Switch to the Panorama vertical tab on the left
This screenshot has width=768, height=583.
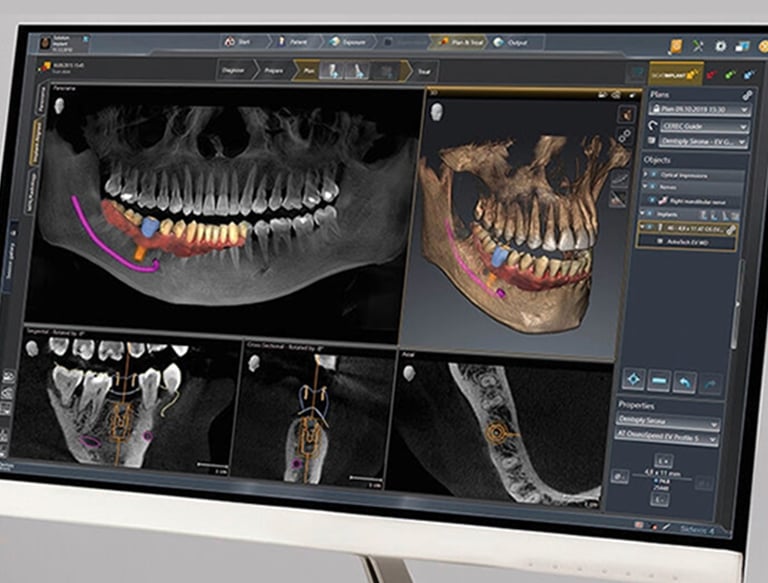[x=43, y=100]
